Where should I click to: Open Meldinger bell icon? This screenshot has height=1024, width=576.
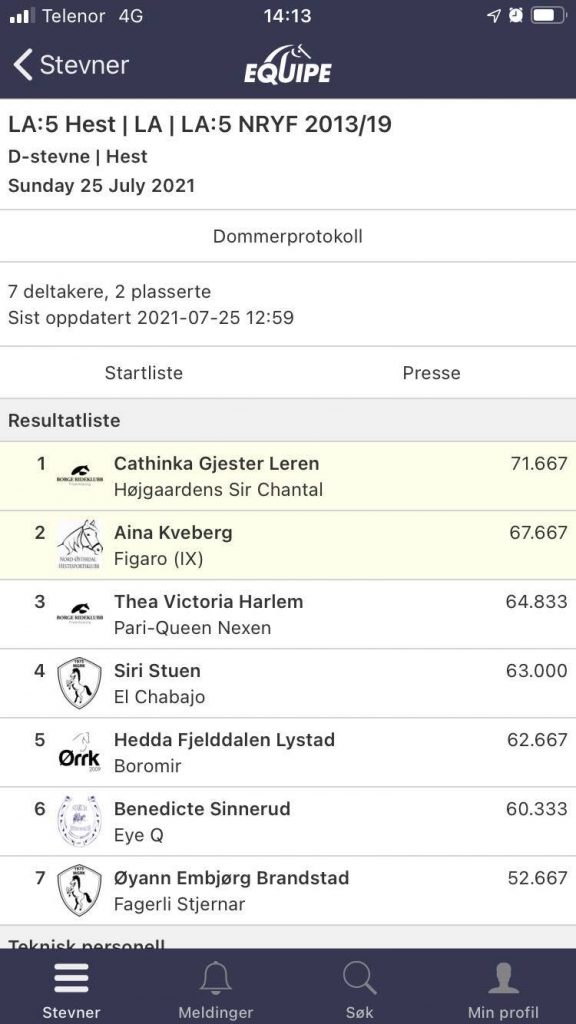(x=216, y=979)
